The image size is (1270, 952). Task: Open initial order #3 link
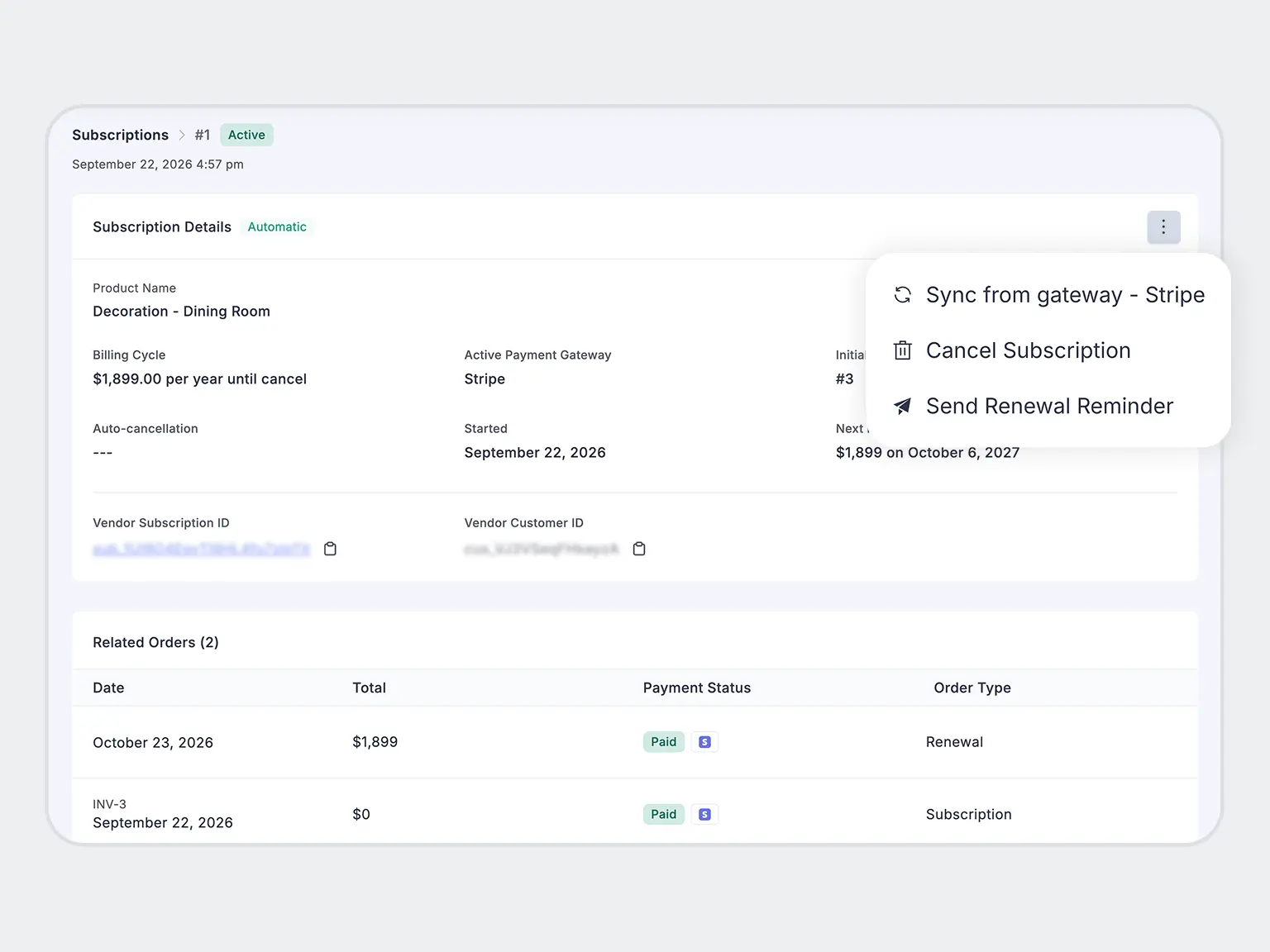click(844, 378)
